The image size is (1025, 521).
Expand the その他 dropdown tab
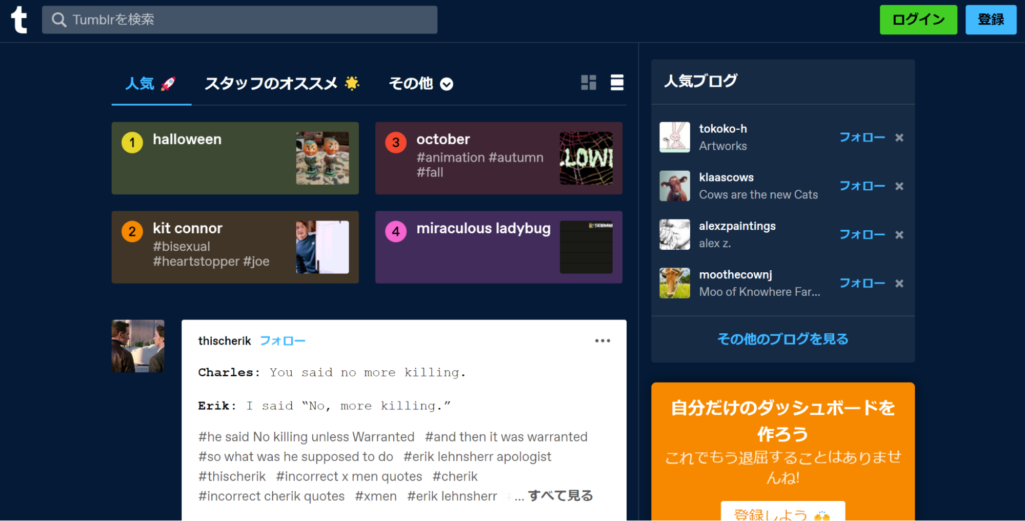click(x=420, y=84)
